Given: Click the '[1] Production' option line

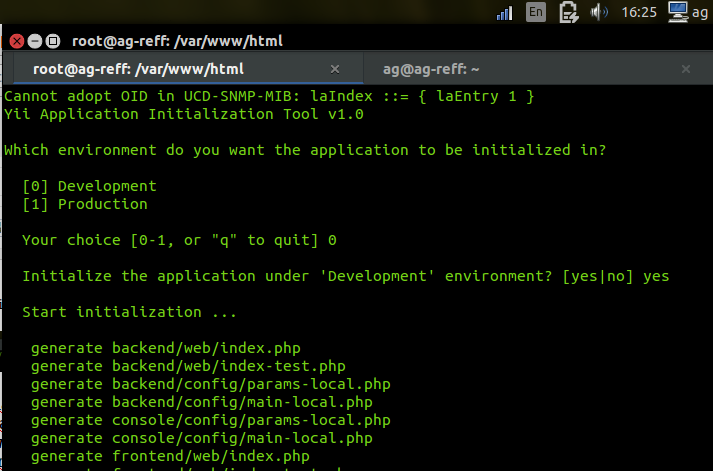Looking at the screenshot, I should pyautogui.click(x=85, y=204).
